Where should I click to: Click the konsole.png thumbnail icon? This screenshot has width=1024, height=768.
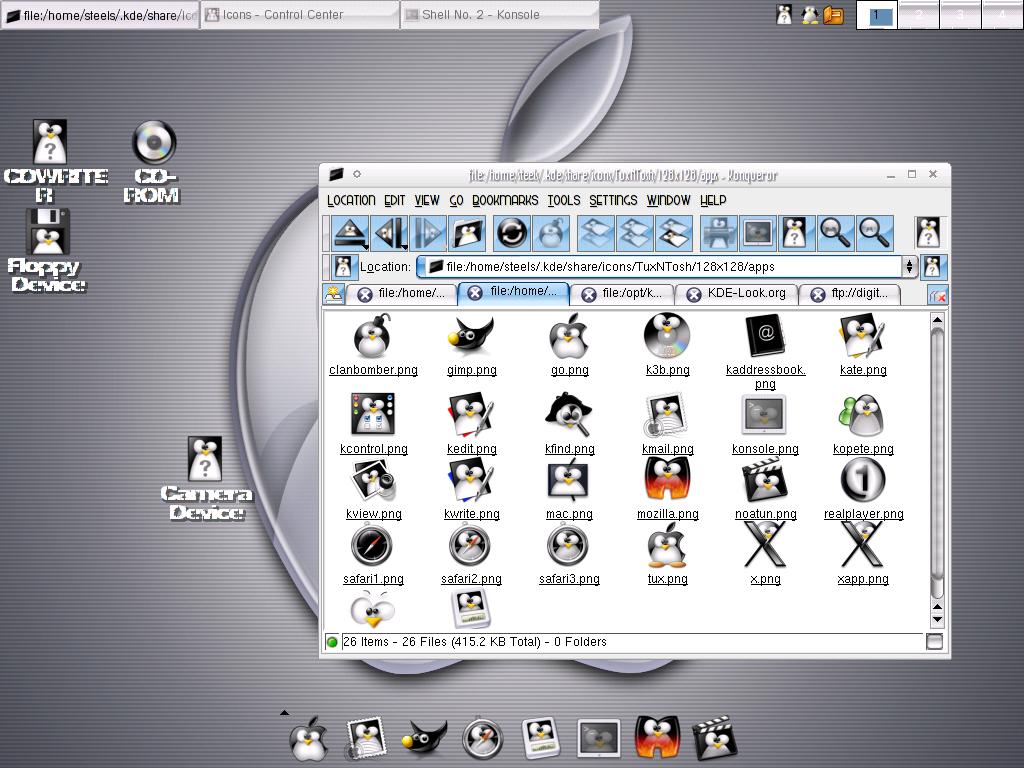coord(765,415)
